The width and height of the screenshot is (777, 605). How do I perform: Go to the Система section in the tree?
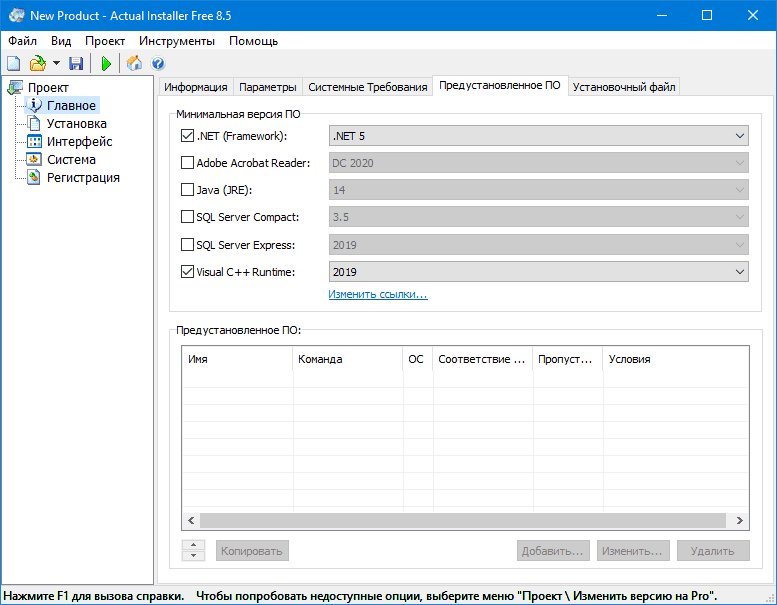(x=71, y=159)
